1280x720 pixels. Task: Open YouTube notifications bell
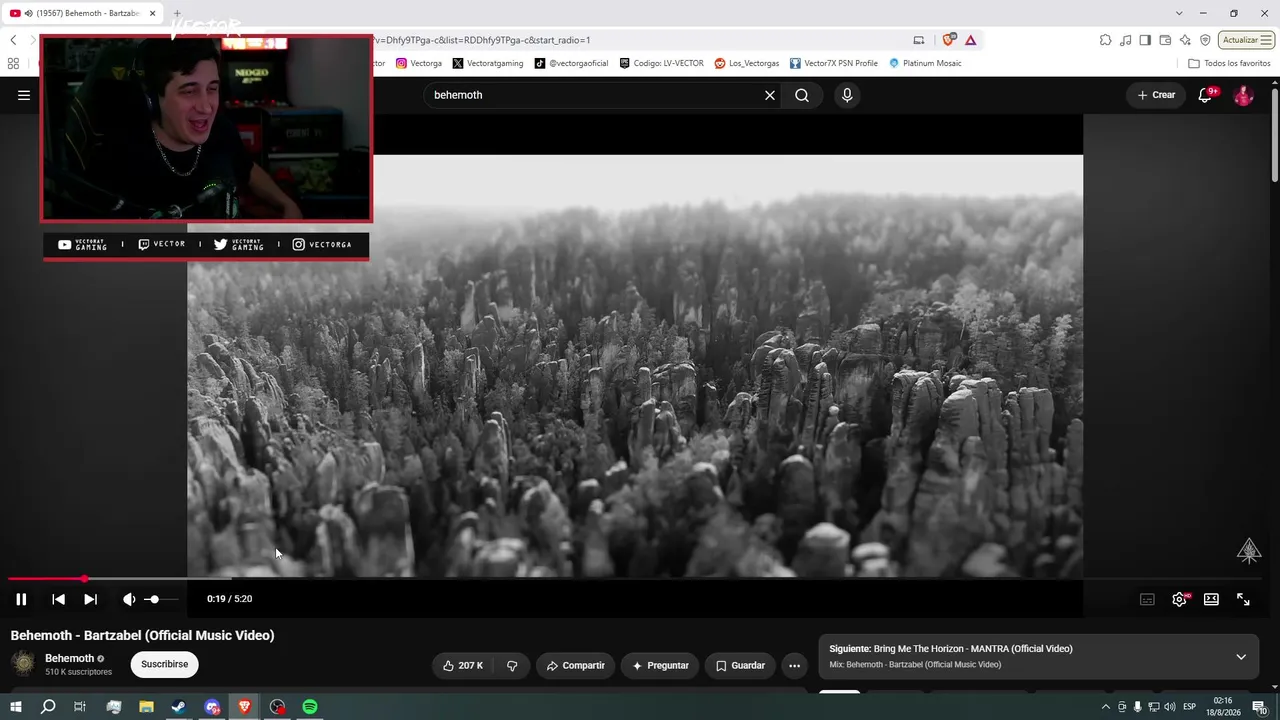click(x=1206, y=95)
